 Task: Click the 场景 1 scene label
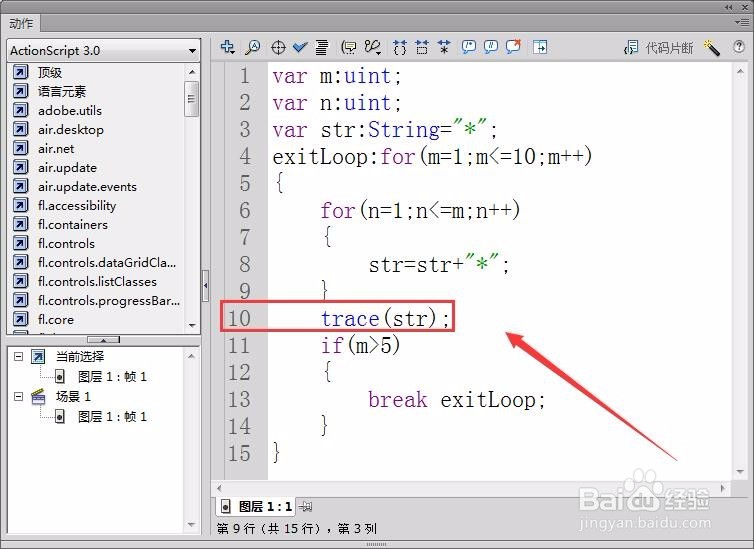[73, 396]
